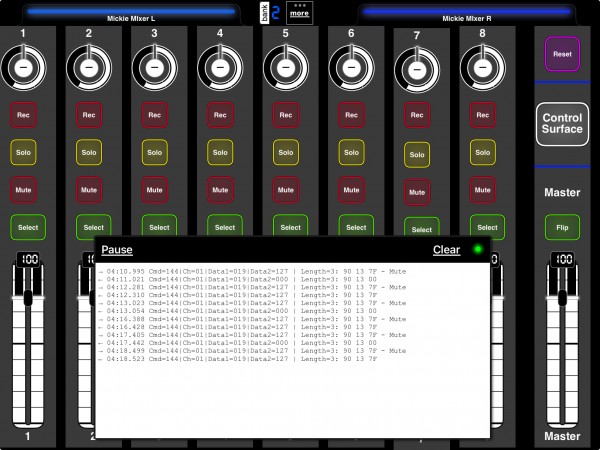This screenshot has height=450, width=600.
Task: Click the green MIDI activity LED
Action: coord(478,249)
